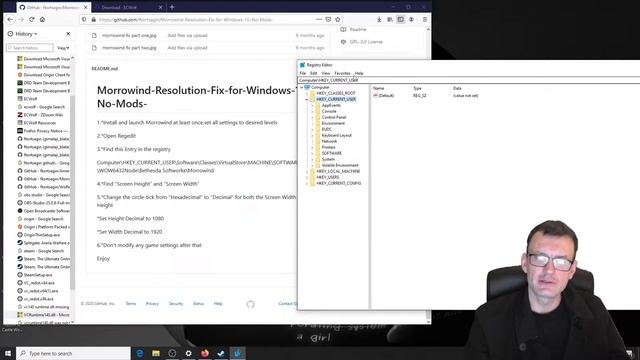Select the Keyboard Layout registry key
This screenshot has width=640, height=360.
[336, 135]
